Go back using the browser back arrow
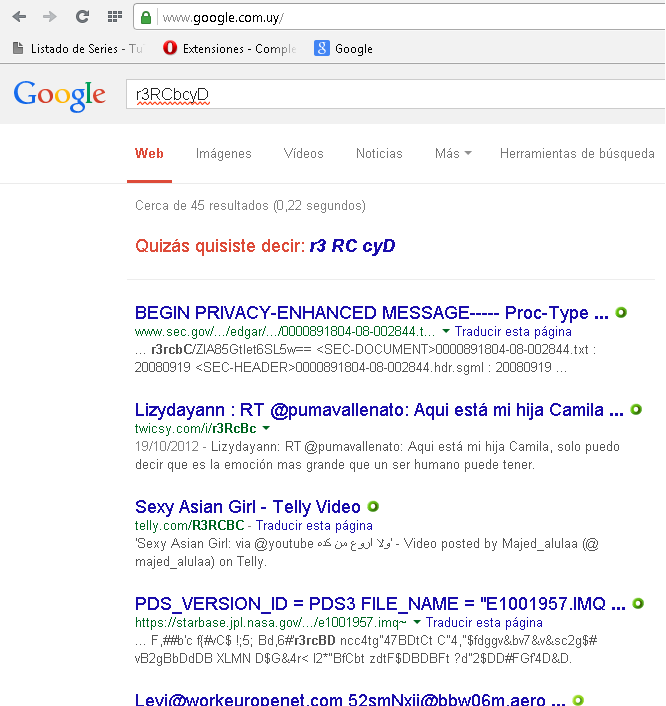The image size is (666, 706). (x=19, y=17)
